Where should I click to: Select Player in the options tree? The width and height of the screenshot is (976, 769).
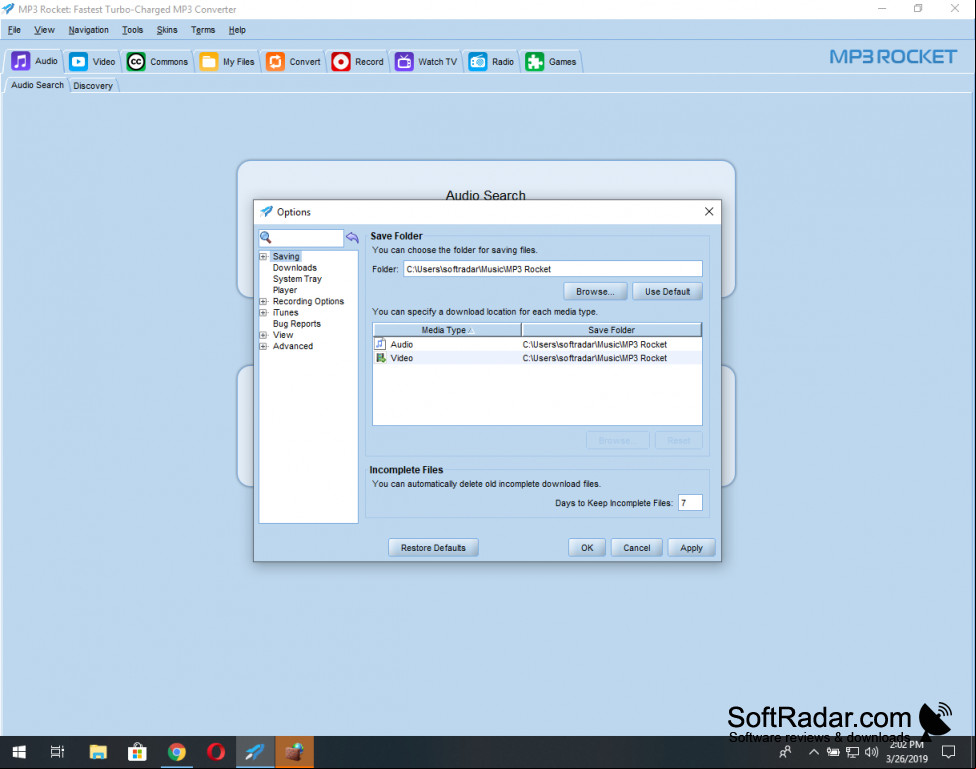click(284, 290)
